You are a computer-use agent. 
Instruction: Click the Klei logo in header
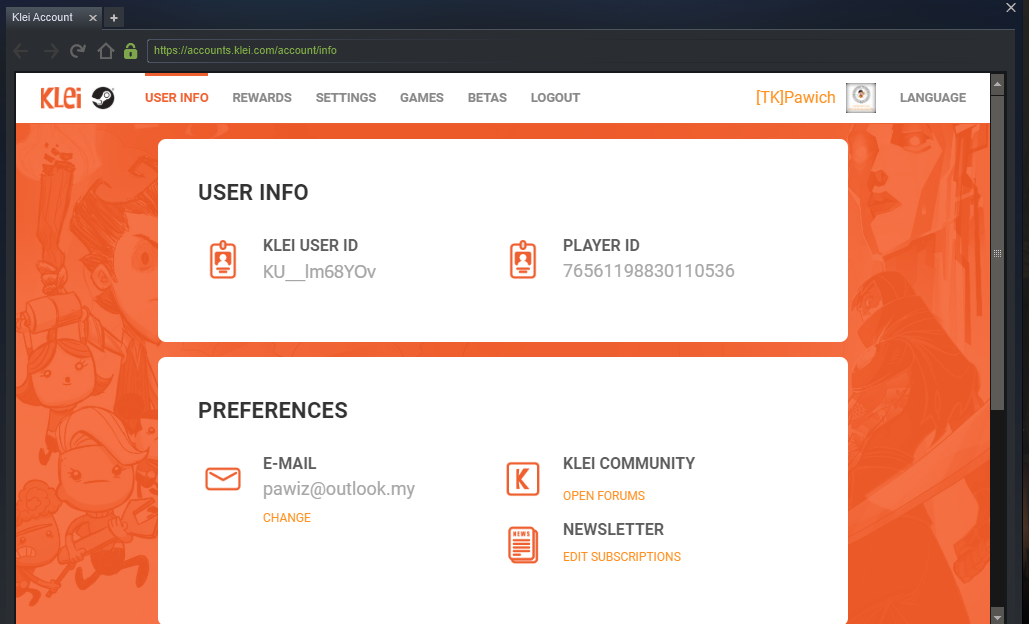point(61,98)
